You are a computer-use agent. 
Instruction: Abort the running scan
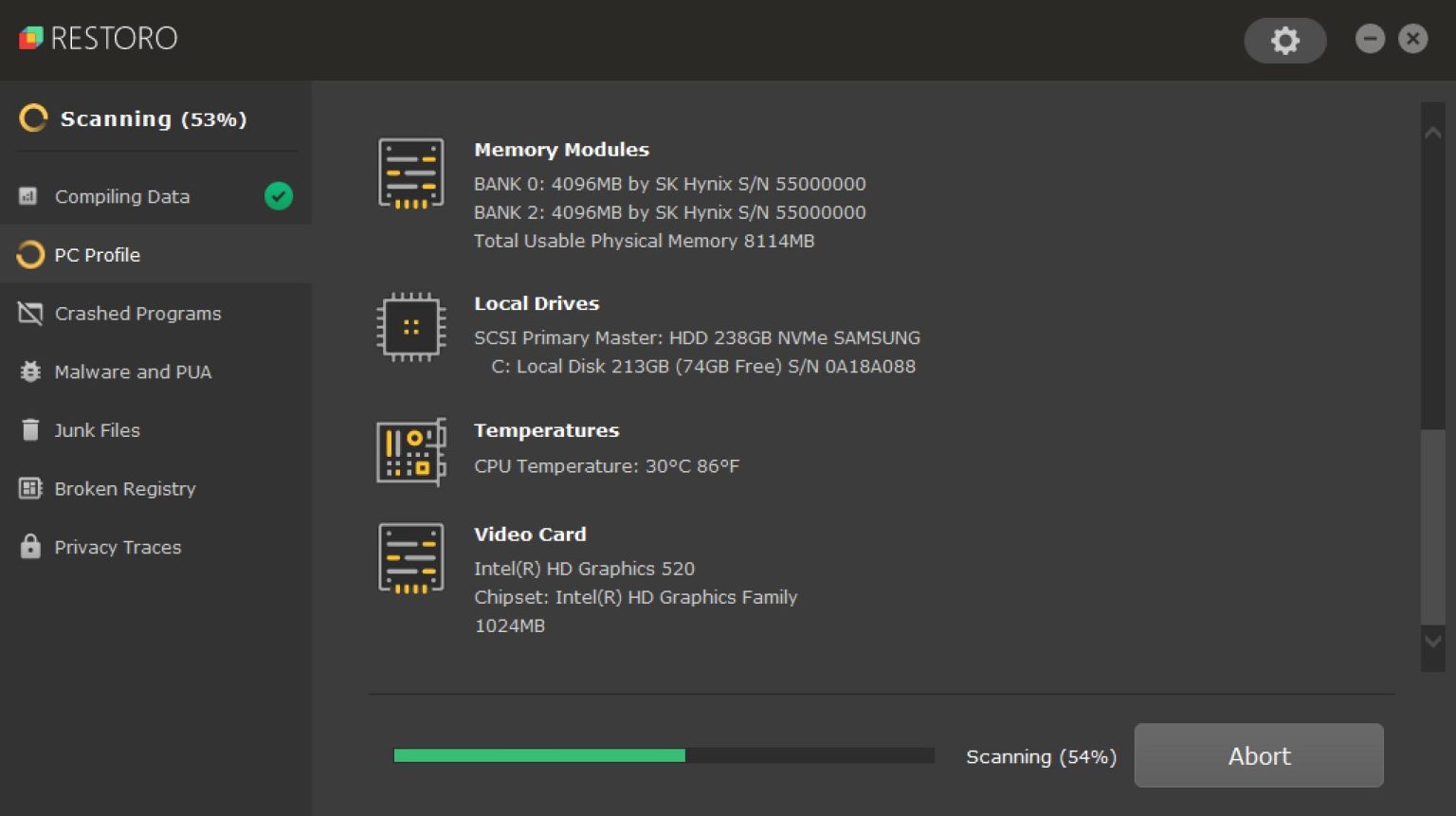1258,755
